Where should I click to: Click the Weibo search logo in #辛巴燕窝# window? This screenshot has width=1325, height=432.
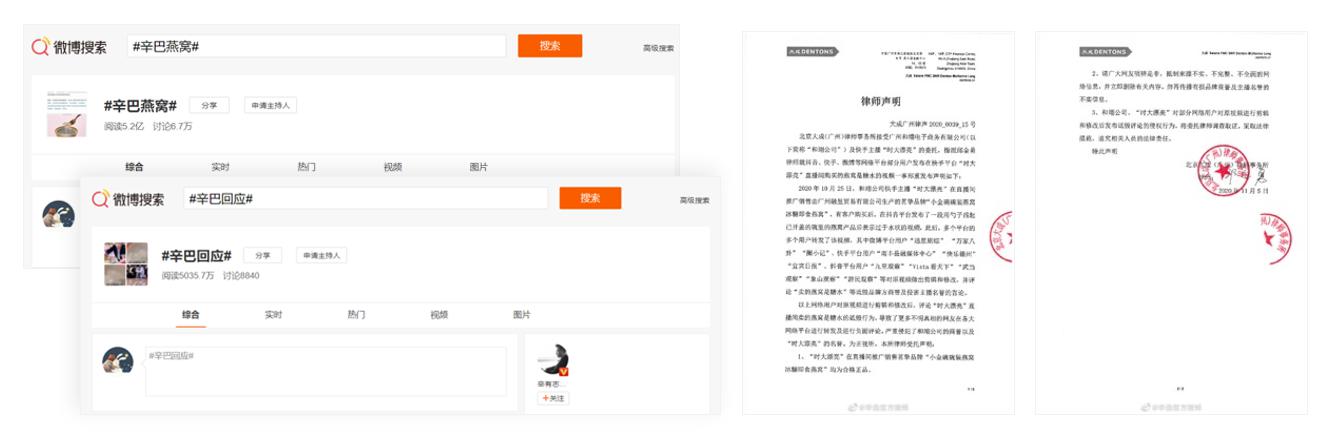(x=69, y=47)
